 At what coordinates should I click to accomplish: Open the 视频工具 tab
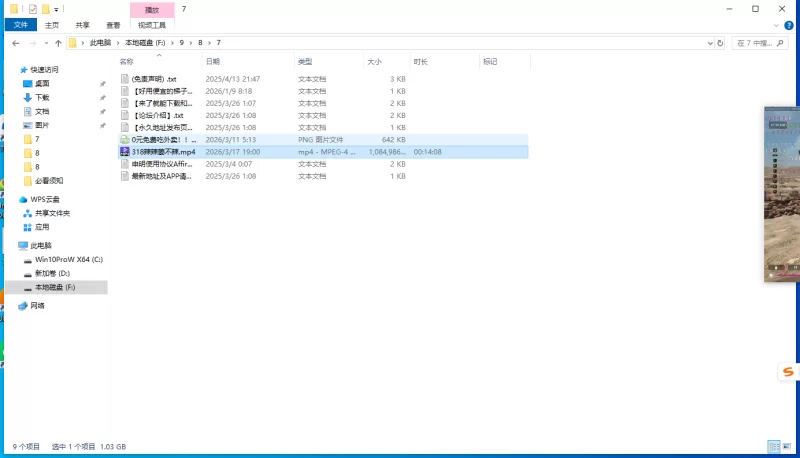pyautogui.click(x=152, y=25)
